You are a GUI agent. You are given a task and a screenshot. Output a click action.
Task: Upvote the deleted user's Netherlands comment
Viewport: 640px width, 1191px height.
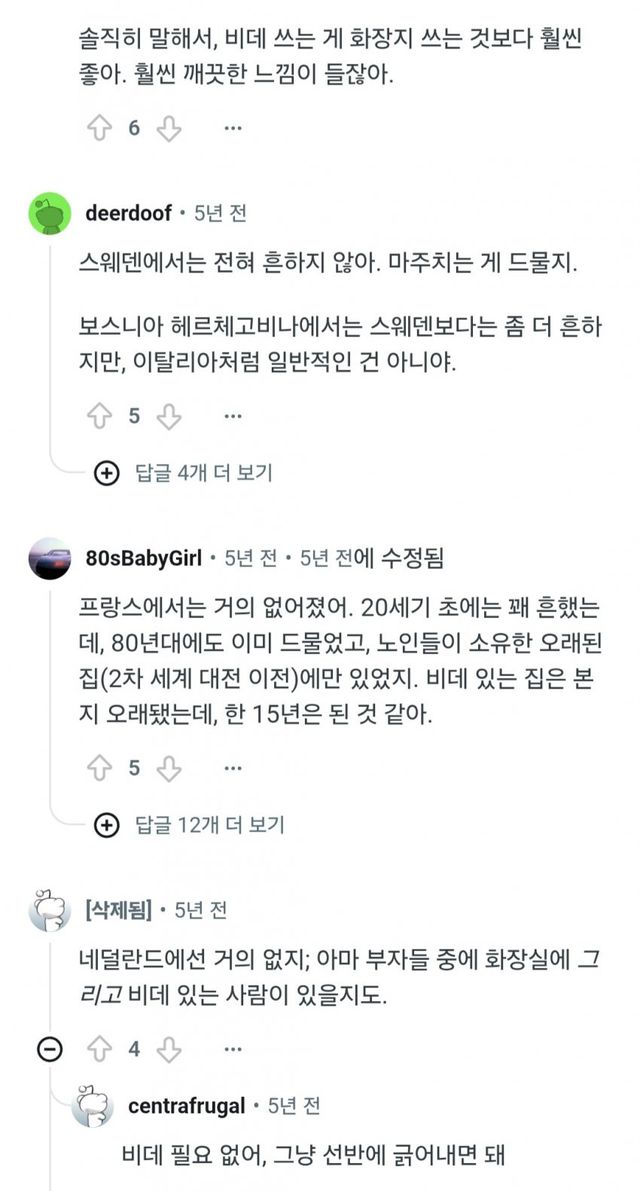99,1050
